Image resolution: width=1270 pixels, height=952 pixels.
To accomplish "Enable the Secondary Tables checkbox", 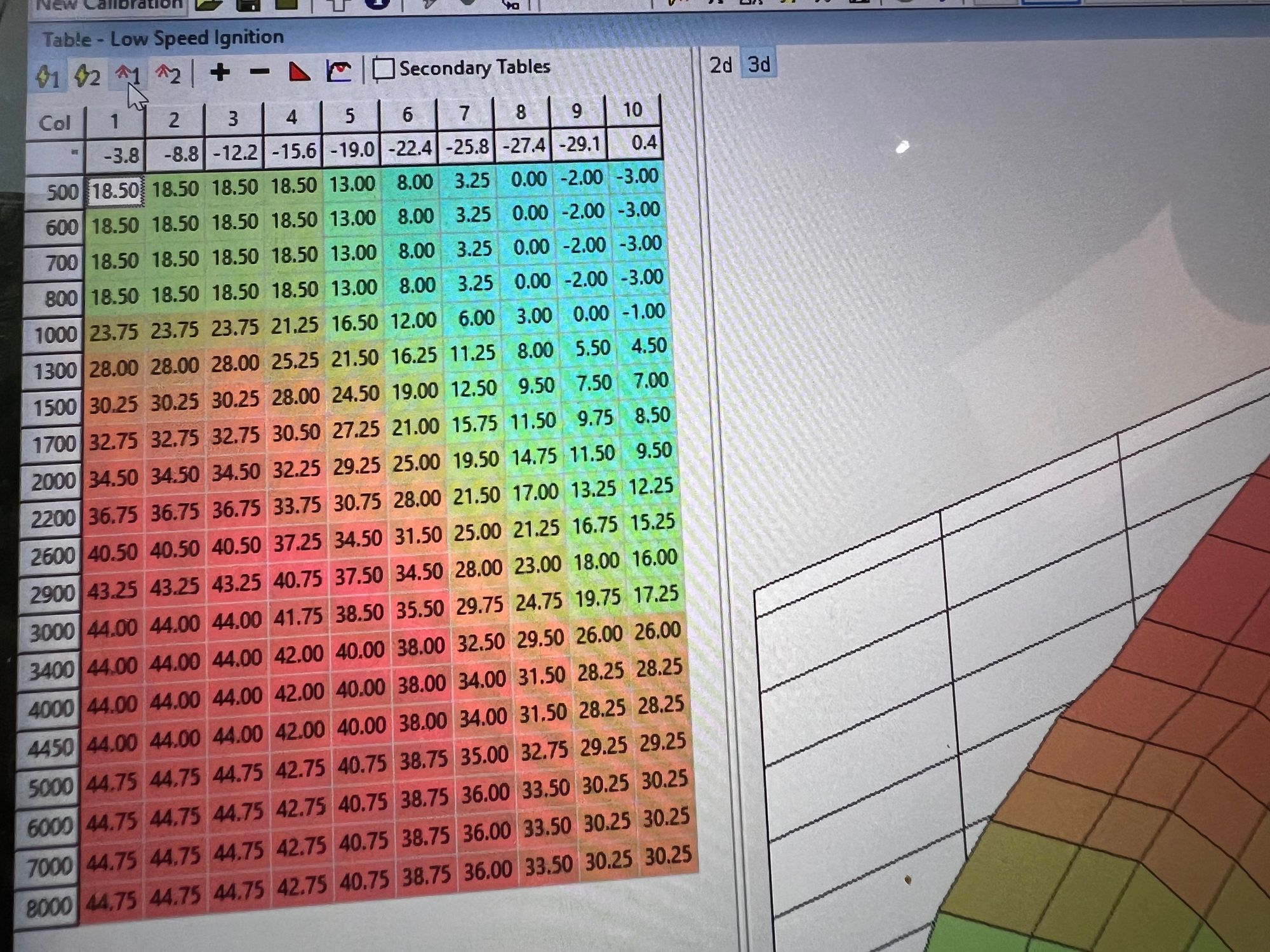I will click(384, 69).
